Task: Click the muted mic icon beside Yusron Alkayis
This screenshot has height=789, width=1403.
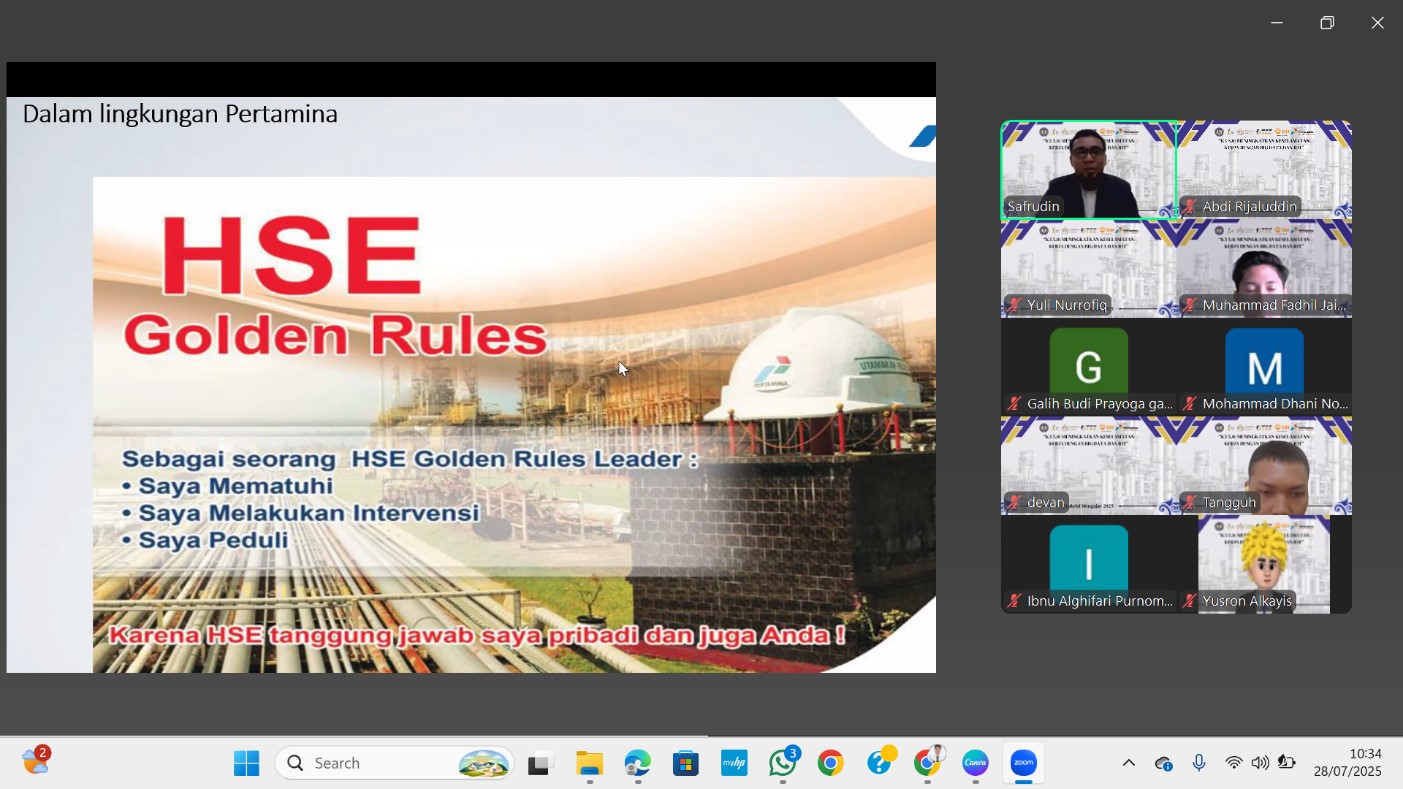Action: point(1190,601)
